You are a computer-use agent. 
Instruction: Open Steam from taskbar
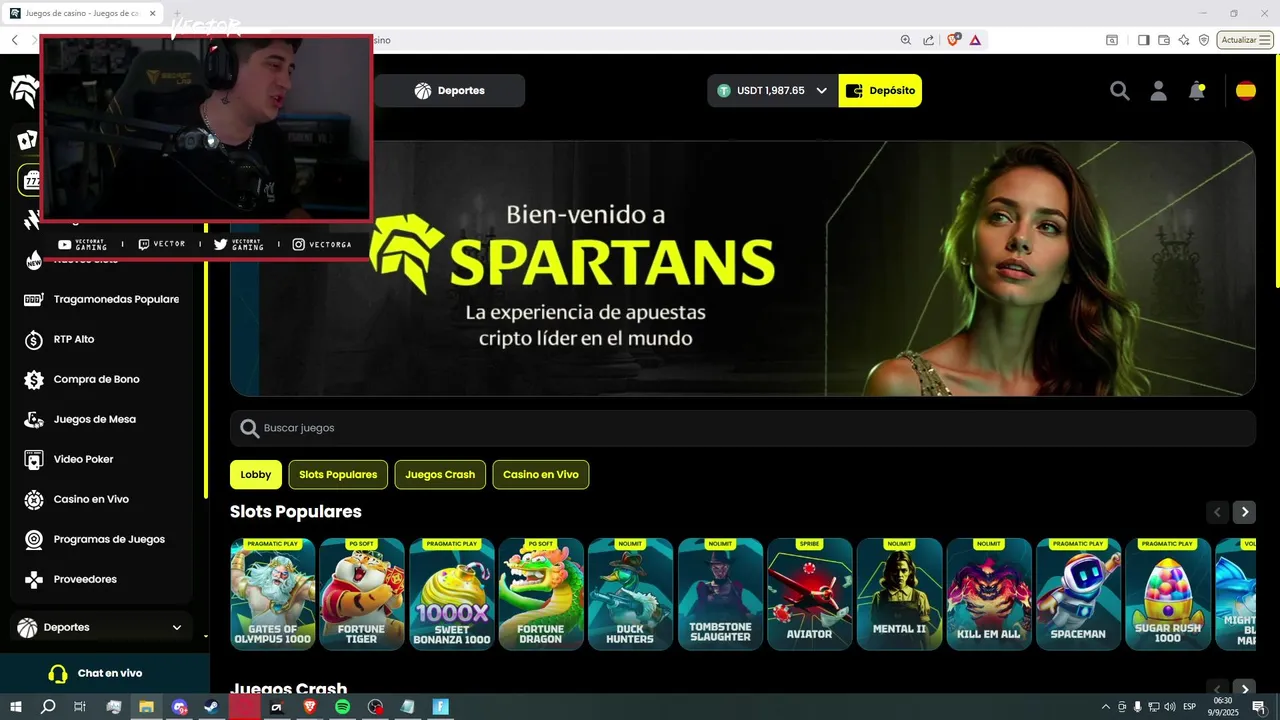[x=212, y=707]
